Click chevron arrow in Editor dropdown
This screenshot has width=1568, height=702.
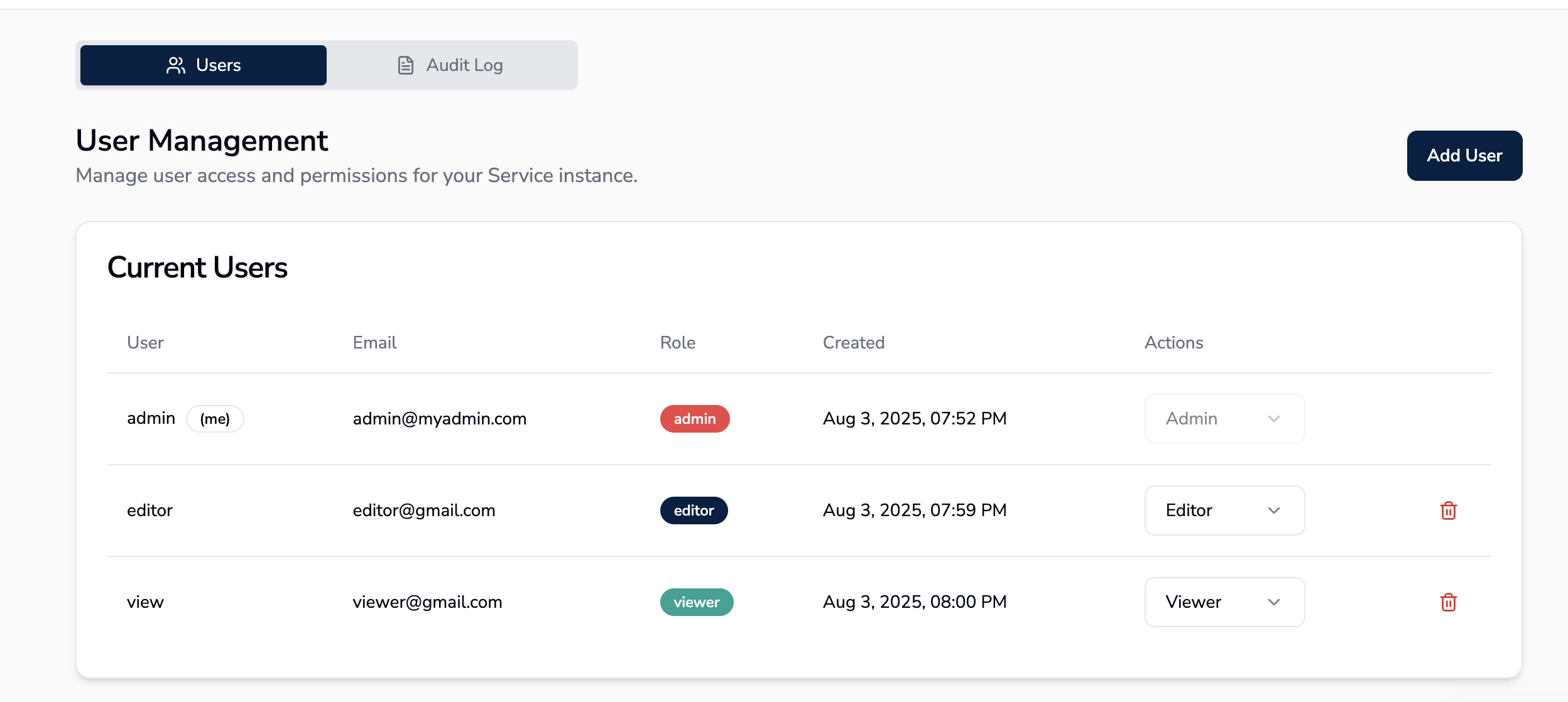pos(1273,510)
